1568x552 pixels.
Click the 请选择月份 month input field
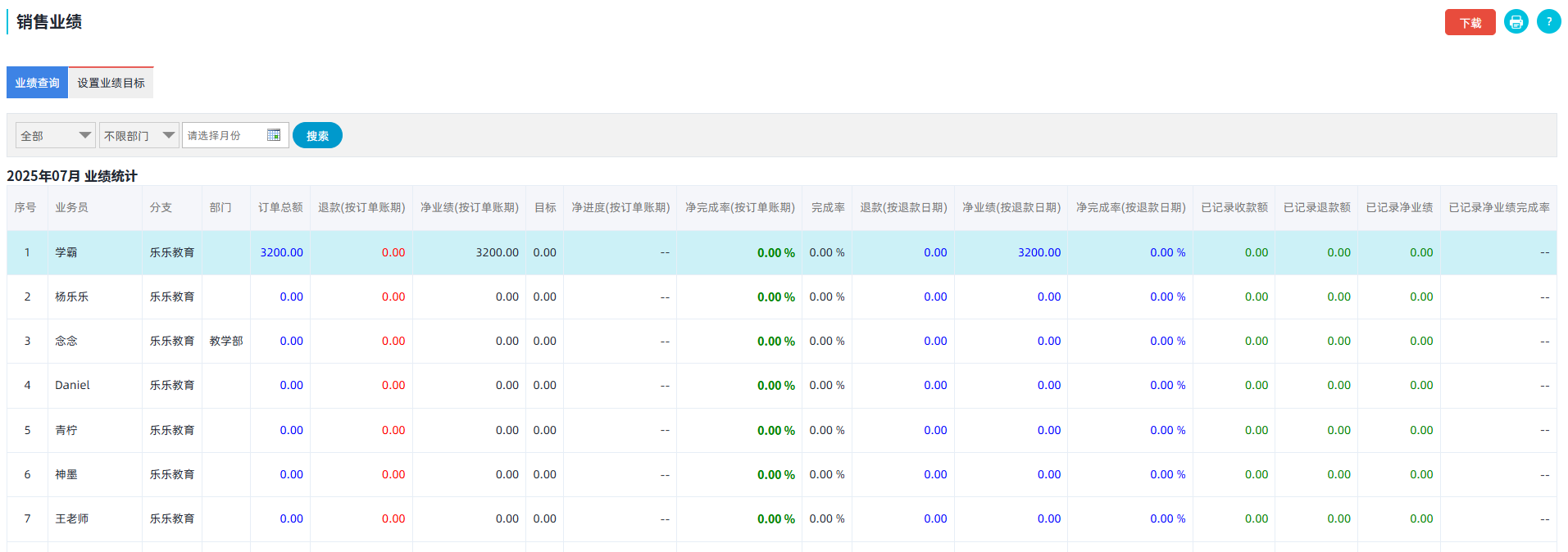pos(235,135)
